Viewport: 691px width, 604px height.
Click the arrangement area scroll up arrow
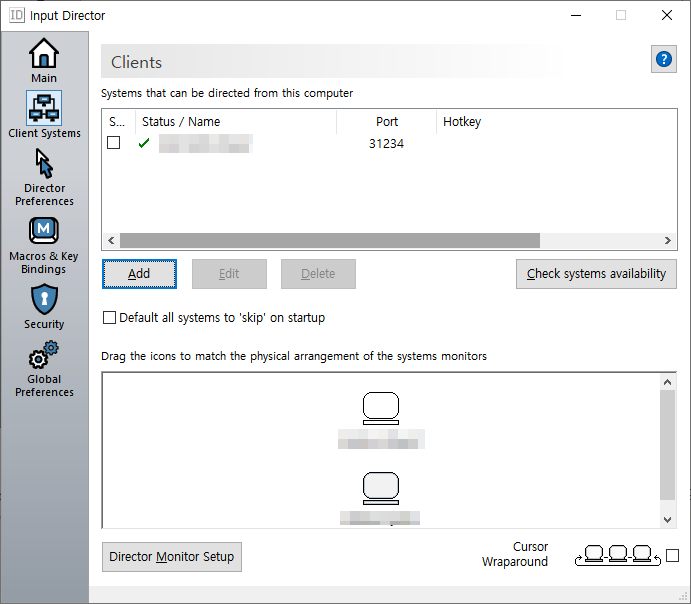[667, 382]
